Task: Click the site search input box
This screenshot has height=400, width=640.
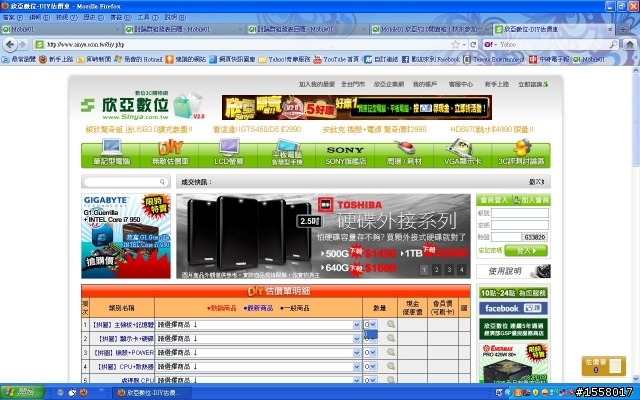Action: pyautogui.click(x=122, y=182)
